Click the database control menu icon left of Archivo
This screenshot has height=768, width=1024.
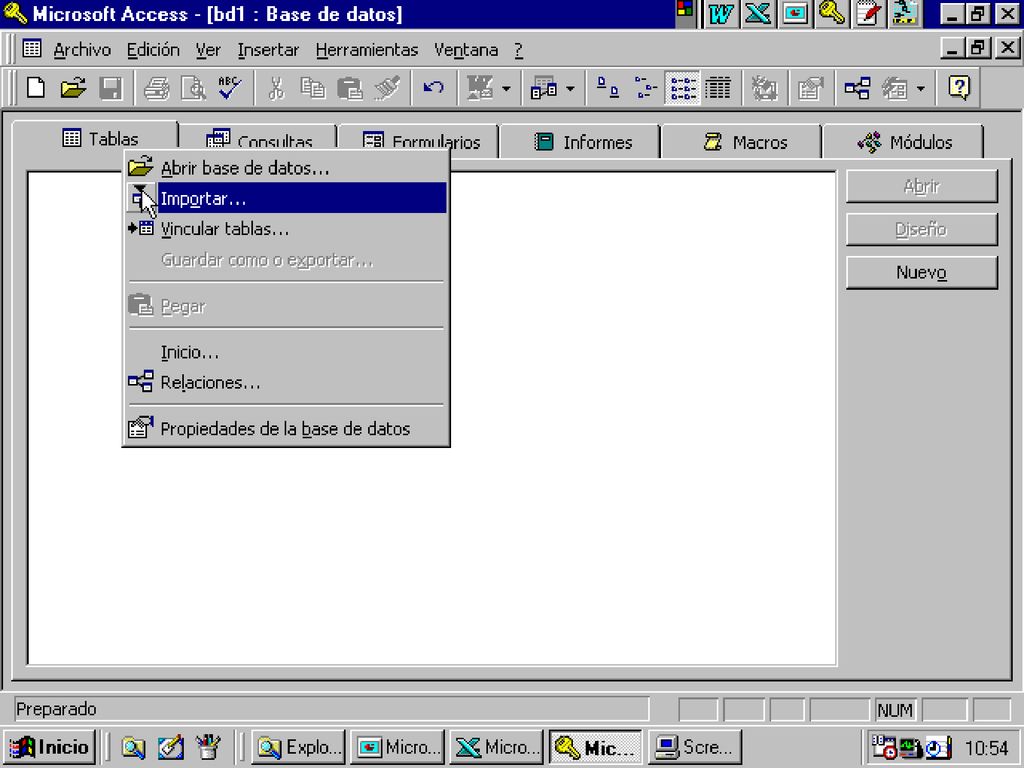click(31, 48)
